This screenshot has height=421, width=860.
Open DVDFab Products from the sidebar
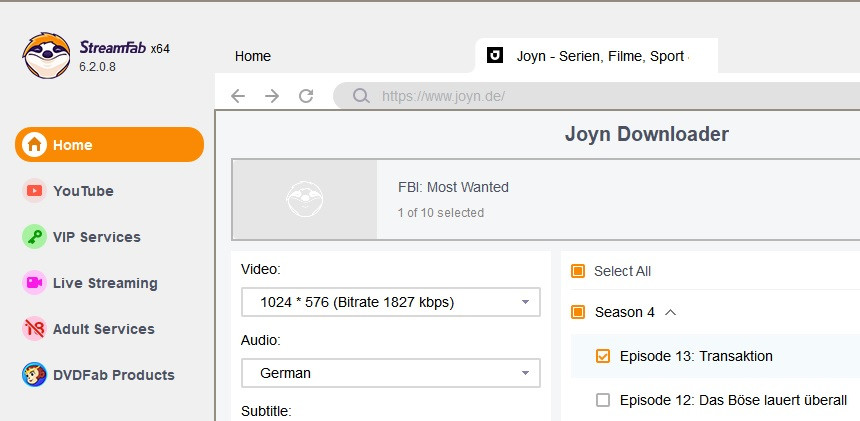pyautogui.click(x=113, y=375)
